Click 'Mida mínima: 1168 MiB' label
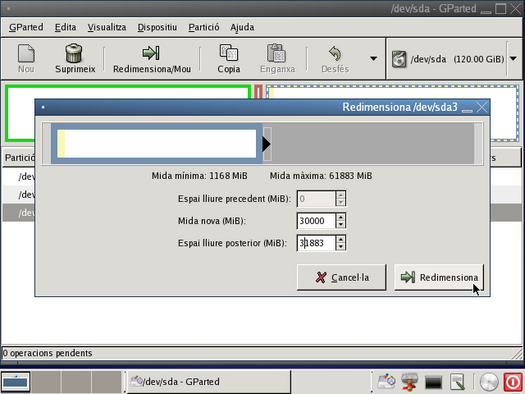Screen dimensions: 525x394 tap(200, 176)
